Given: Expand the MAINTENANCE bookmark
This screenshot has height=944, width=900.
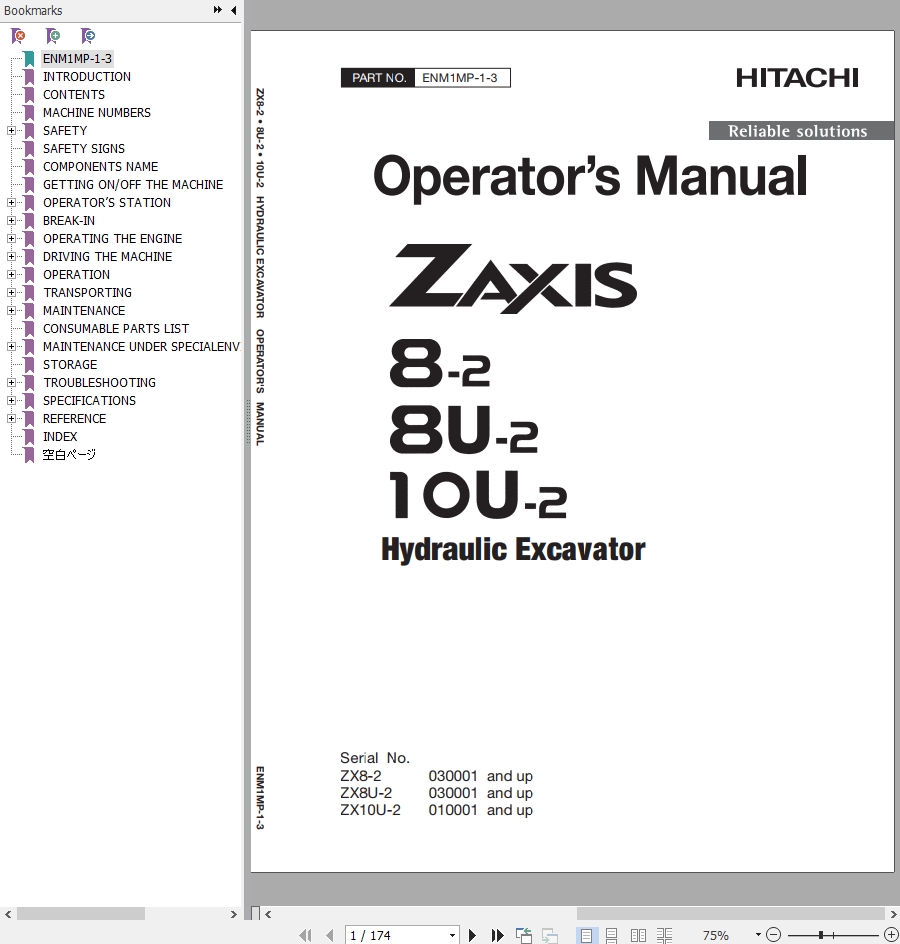Looking at the screenshot, I should pos(11,311).
